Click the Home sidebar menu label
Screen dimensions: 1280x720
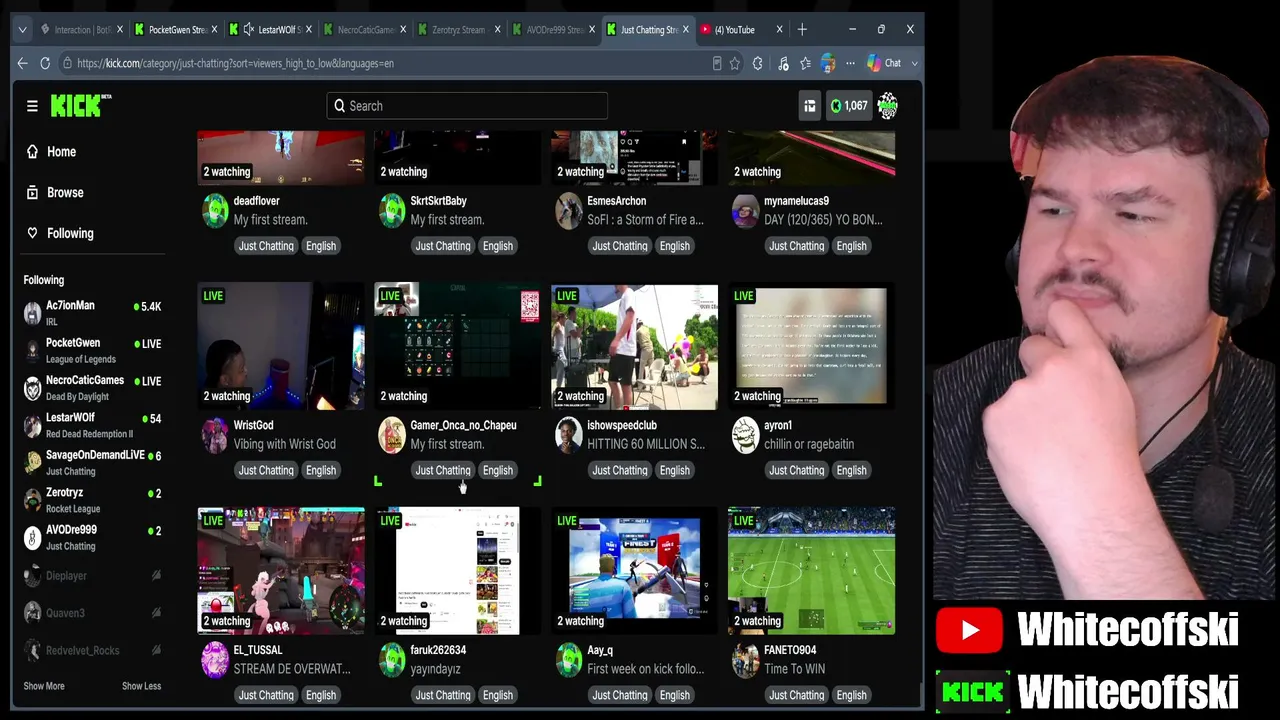[61, 152]
